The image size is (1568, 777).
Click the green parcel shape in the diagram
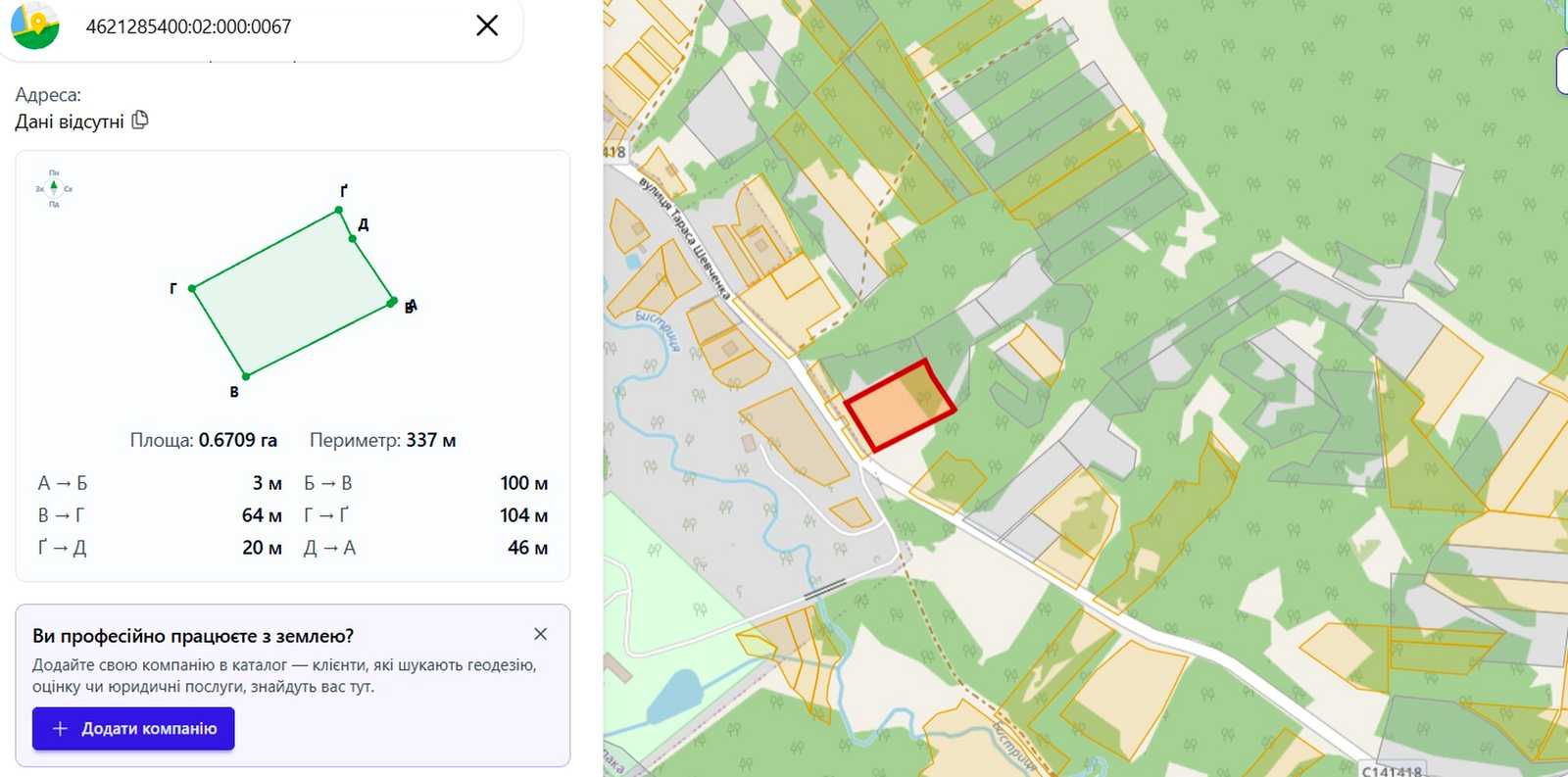[x=292, y=294]
